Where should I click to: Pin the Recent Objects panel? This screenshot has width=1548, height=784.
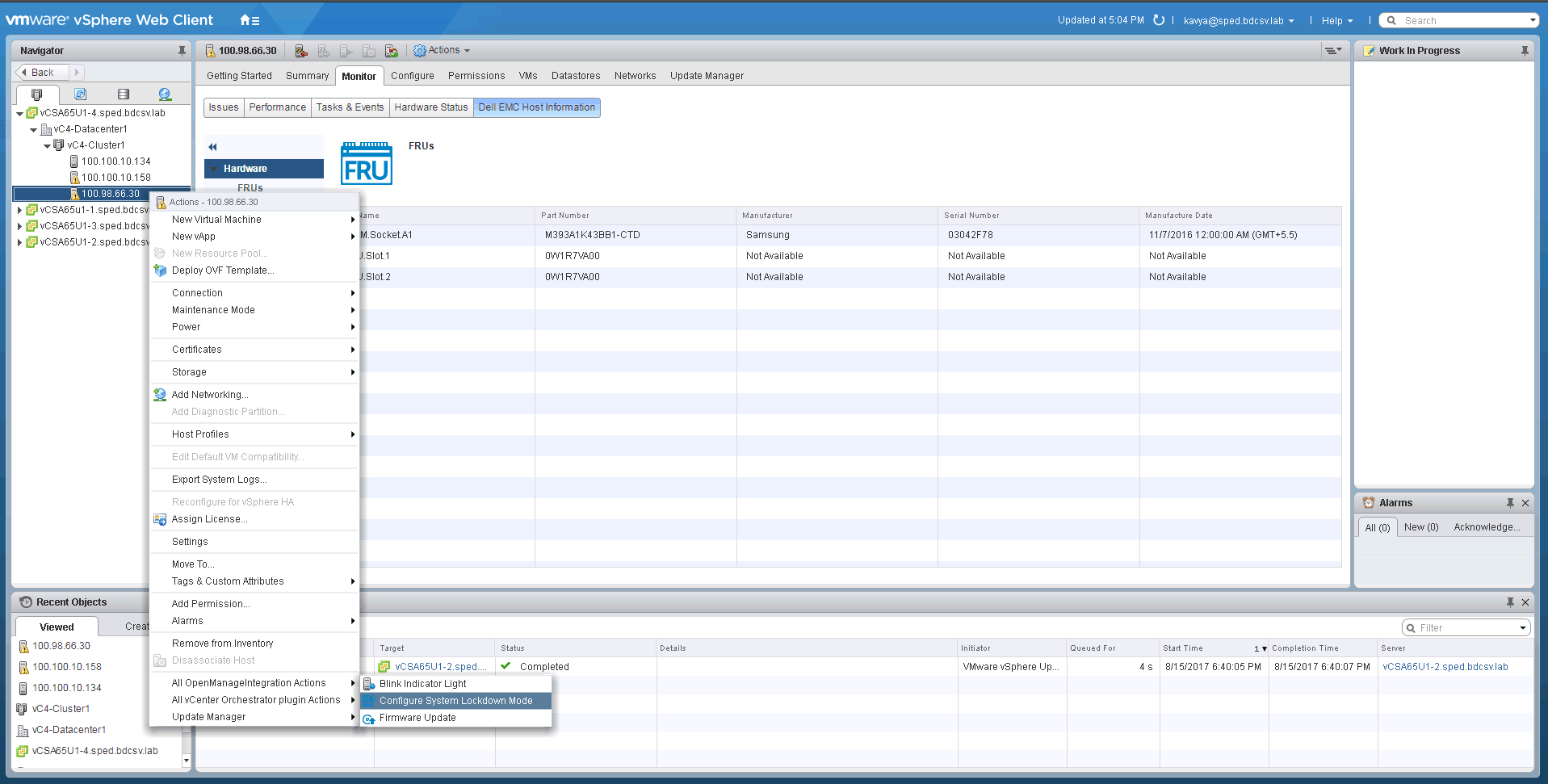pos(1510,602)
